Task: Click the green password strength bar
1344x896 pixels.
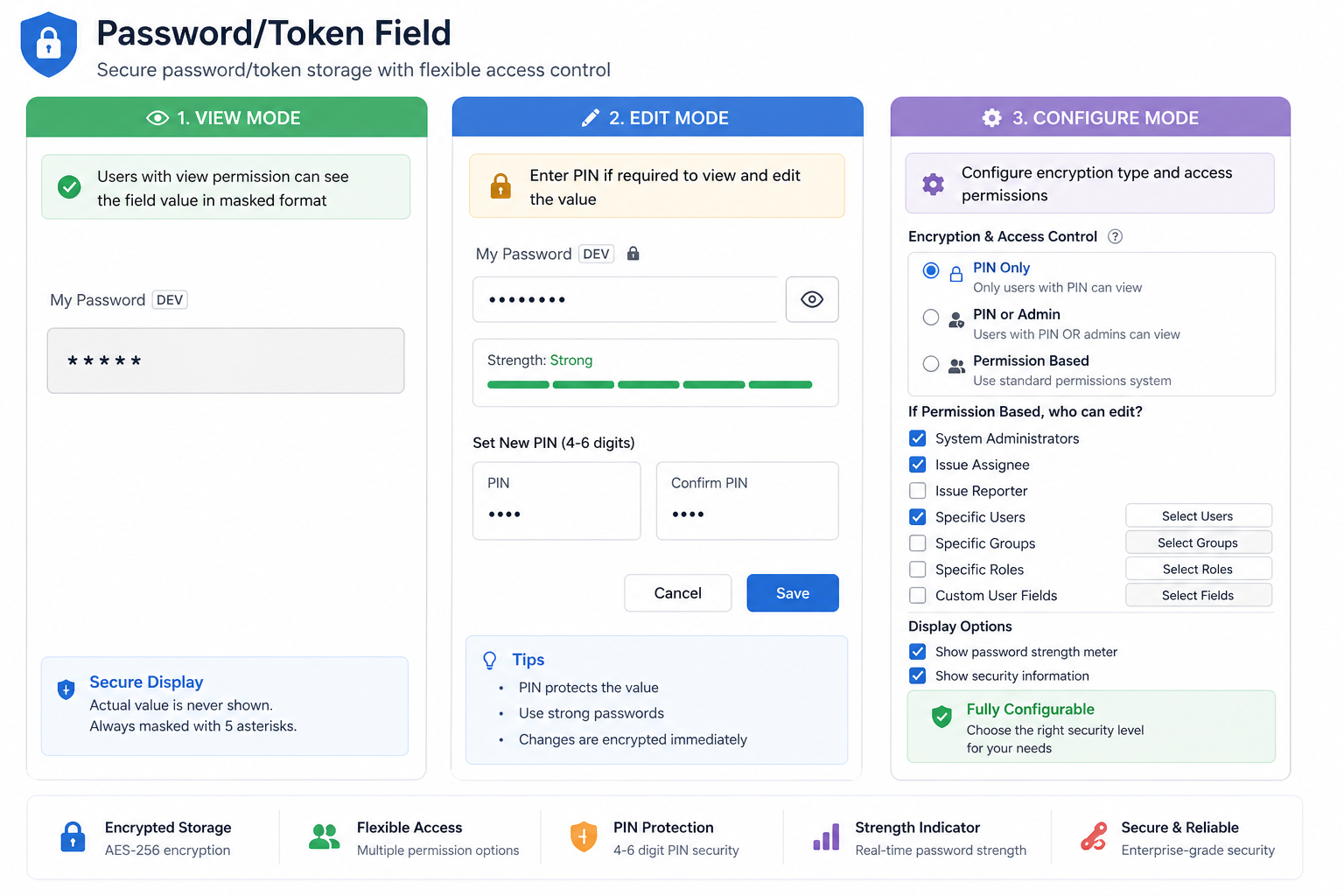Action: [649, 385]
